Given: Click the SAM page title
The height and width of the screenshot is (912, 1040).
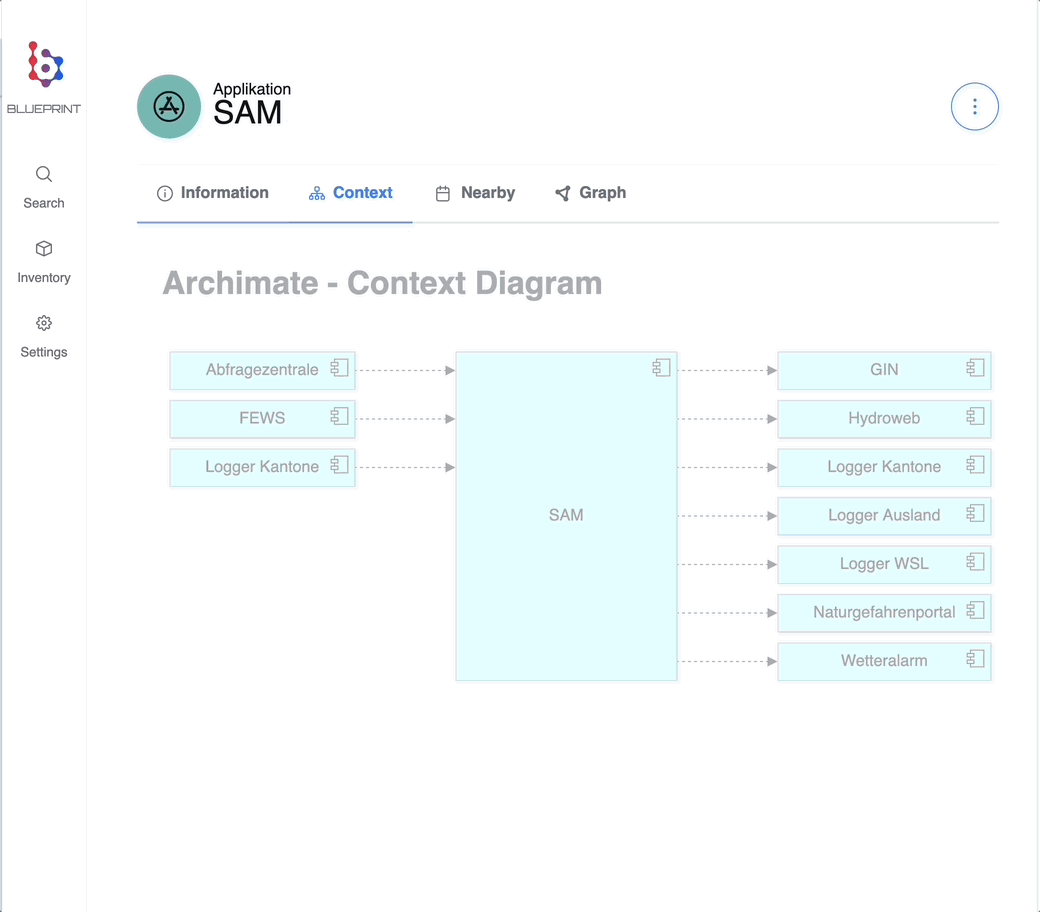Looking at the screenshot, I should (247, 113).
